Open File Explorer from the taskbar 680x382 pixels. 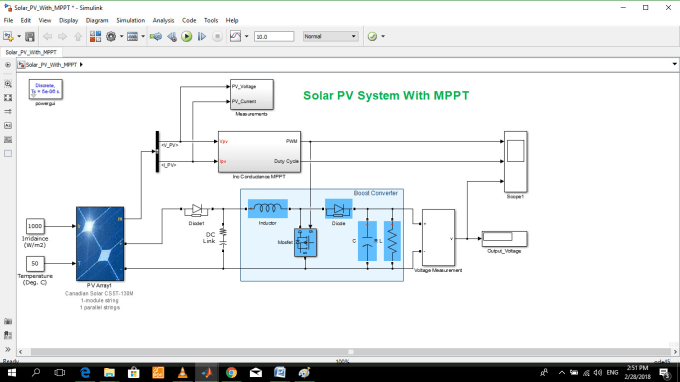coord(109,372)
